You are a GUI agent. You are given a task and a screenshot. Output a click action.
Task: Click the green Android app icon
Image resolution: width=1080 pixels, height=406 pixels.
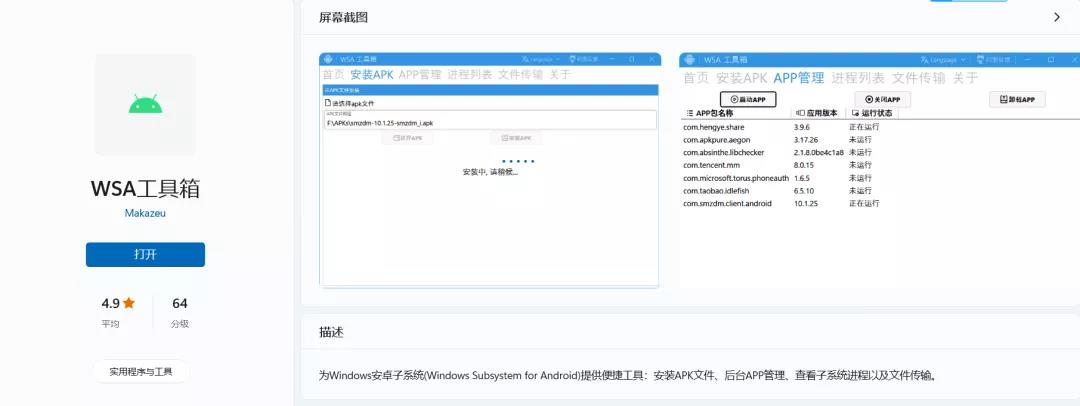click(145, 105)
